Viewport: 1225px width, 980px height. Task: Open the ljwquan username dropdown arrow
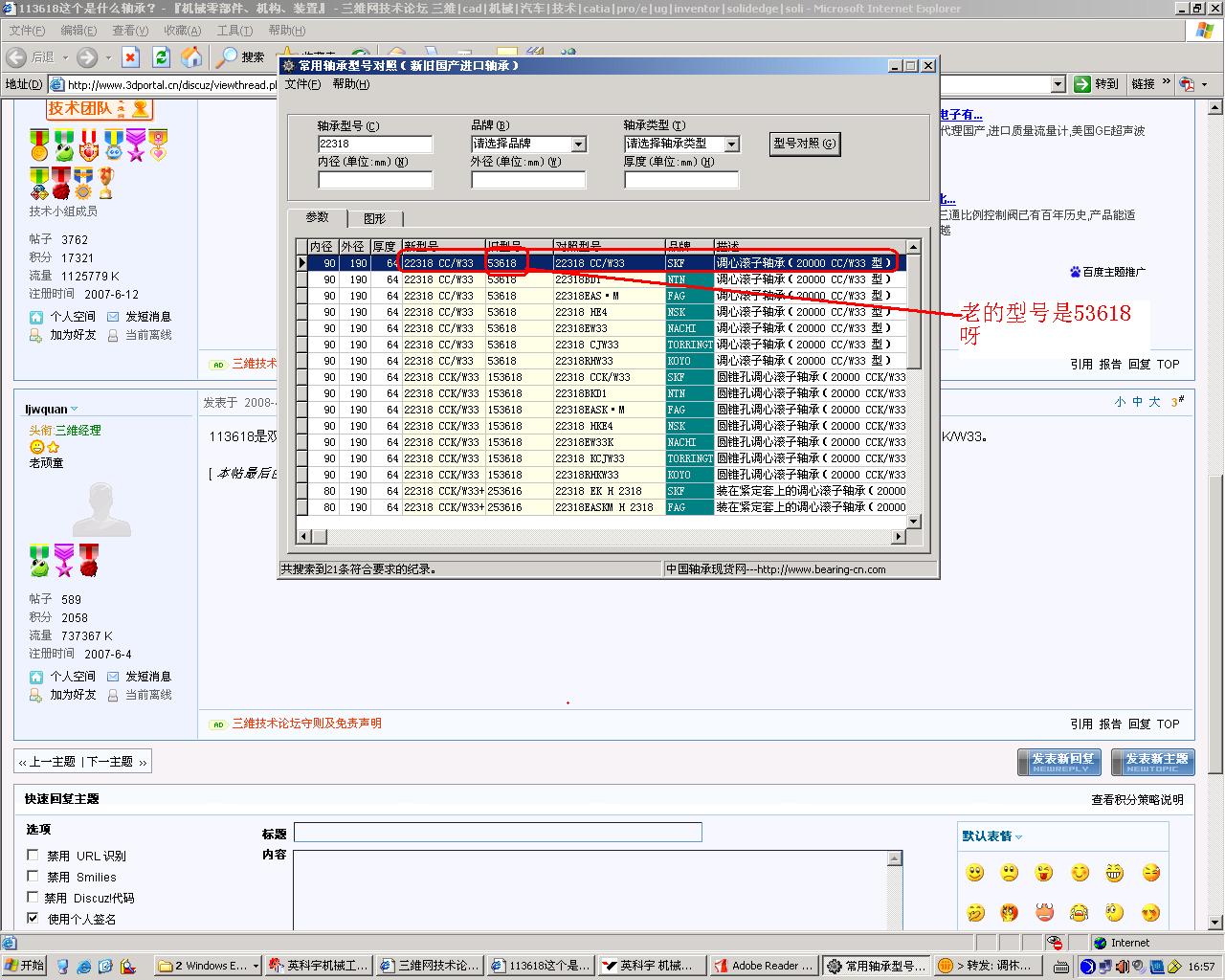[75, 410]
